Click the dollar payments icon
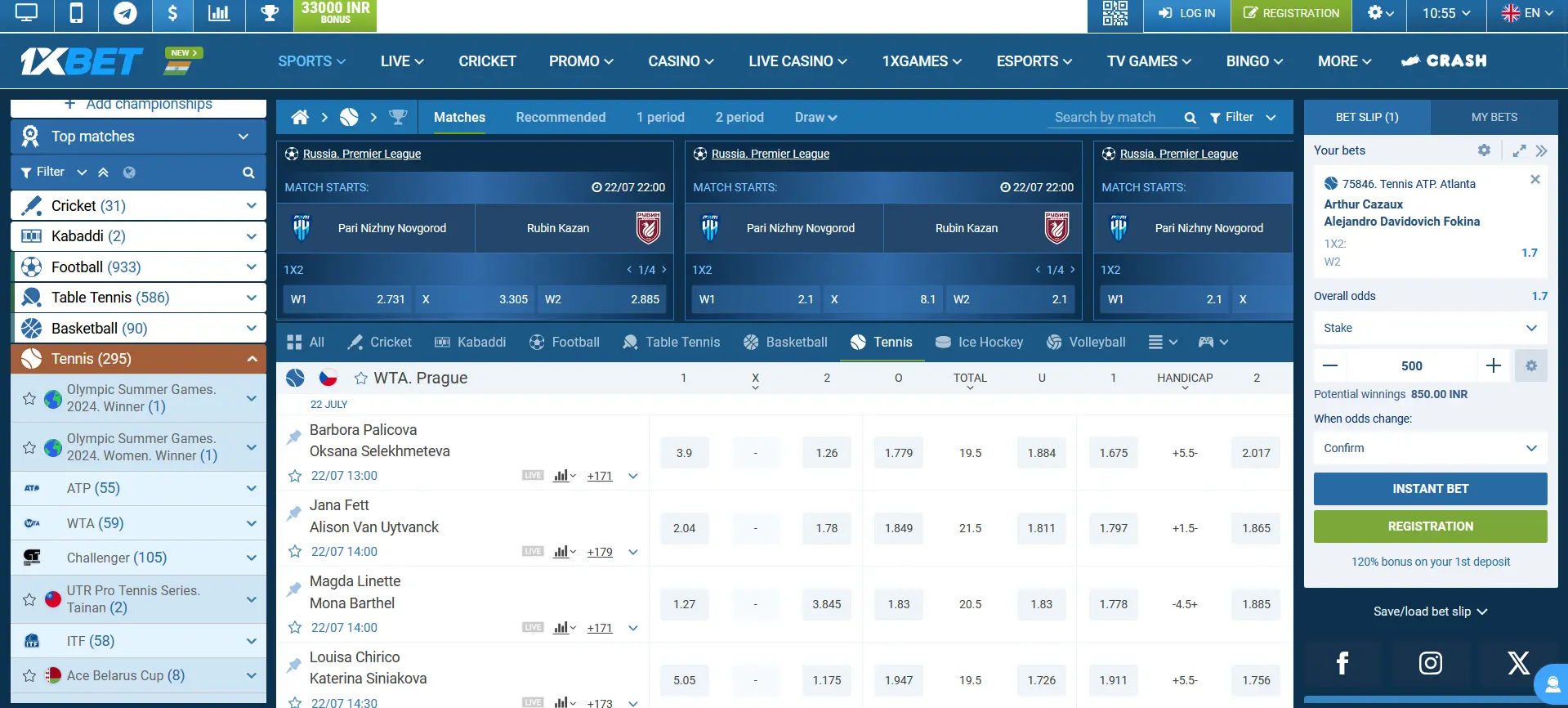This screenshot has height=708, width=1568. tap(172, 14)
